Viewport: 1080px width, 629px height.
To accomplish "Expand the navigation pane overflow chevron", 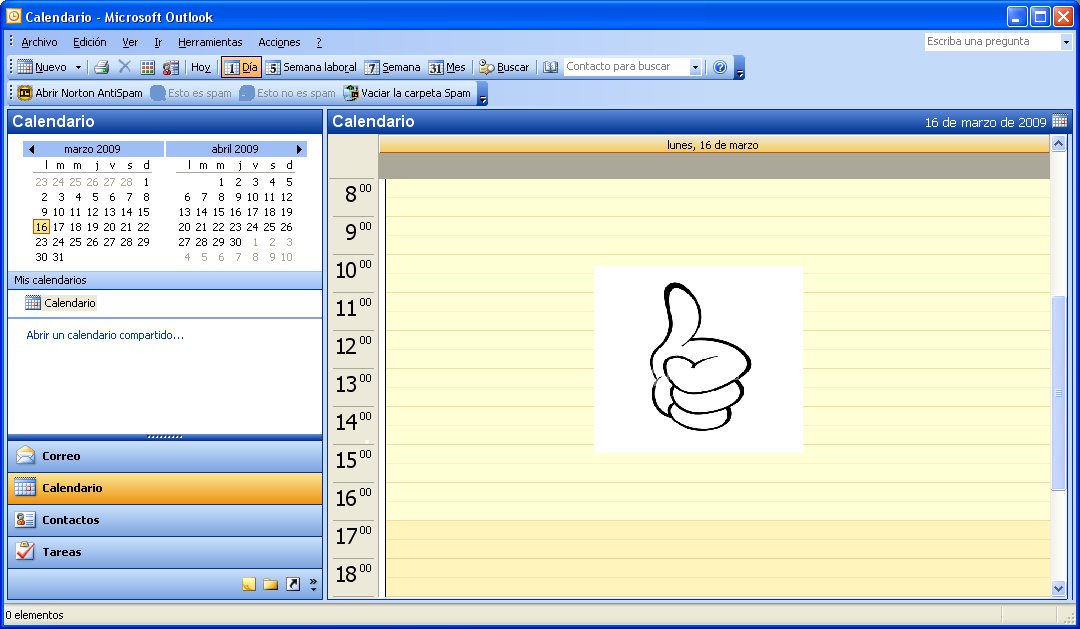I will coord(313,582).
